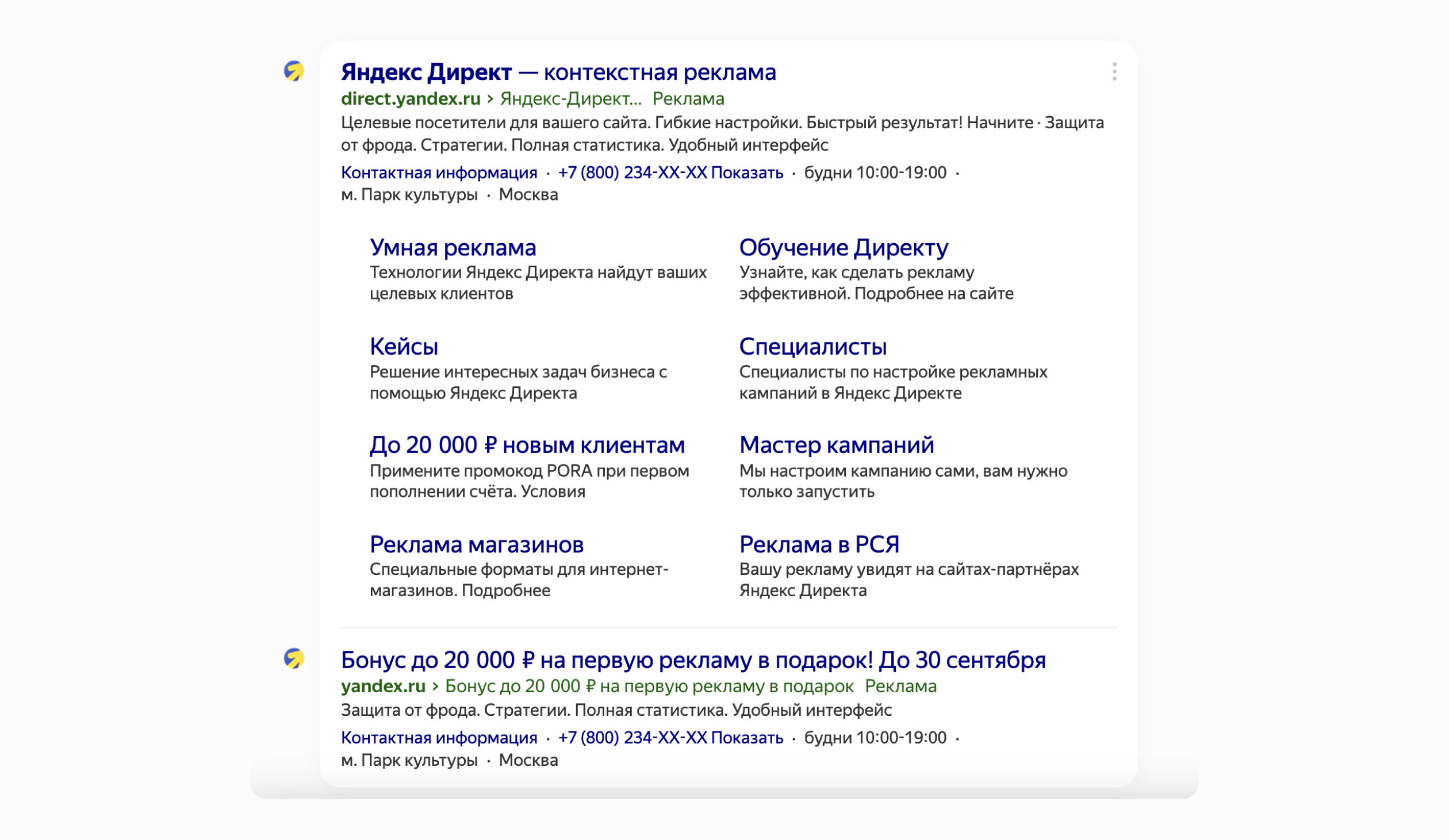Viewport: 1449px width, 840px height.
Task: Open the 'Реклама в РСЯ' sitelink
Action: [x=819, y=544]
